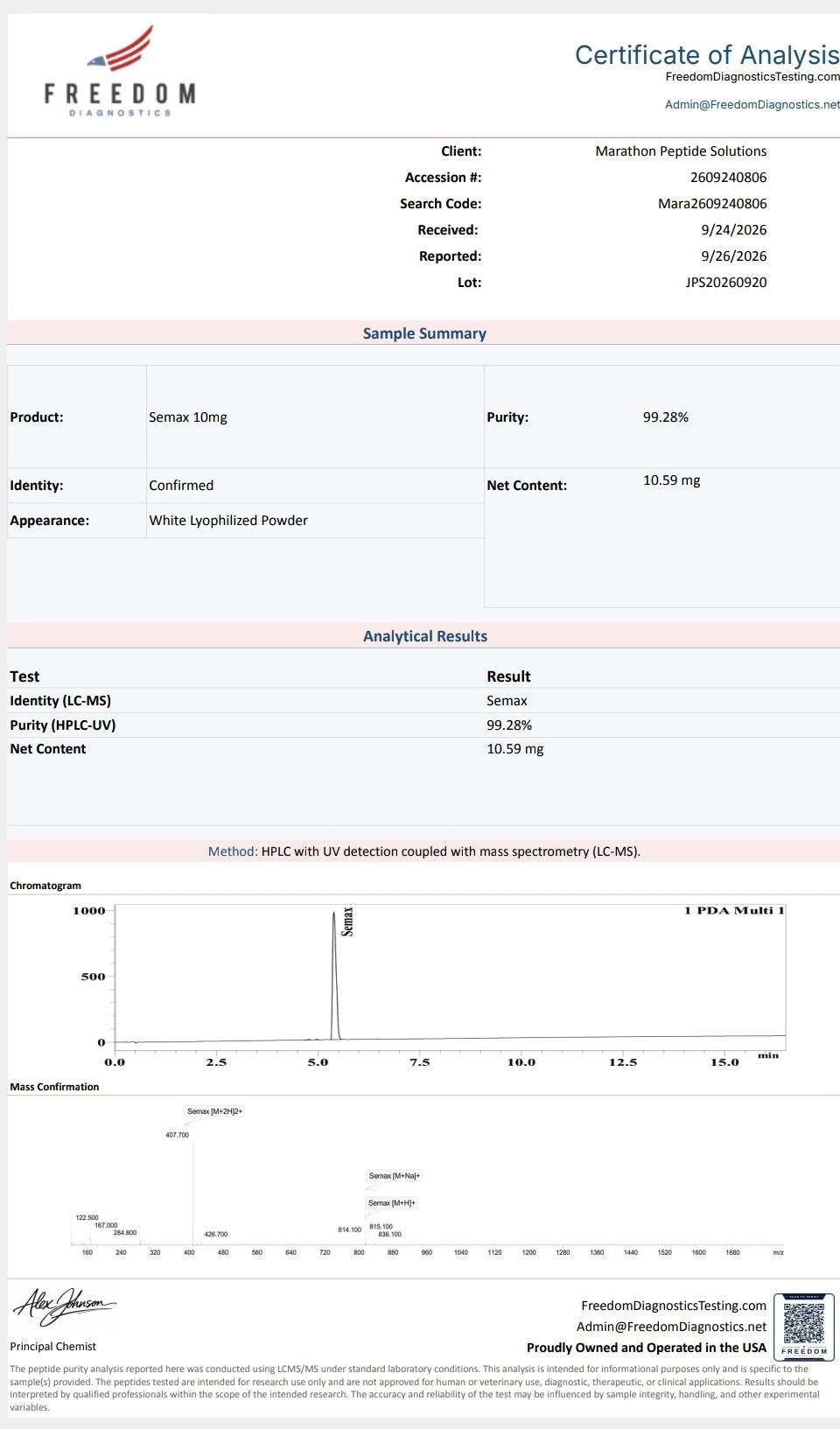Viewport: 840px width, 1429px height.
Task: Click the identity value "Confirmed"
Action: (181, 486)
